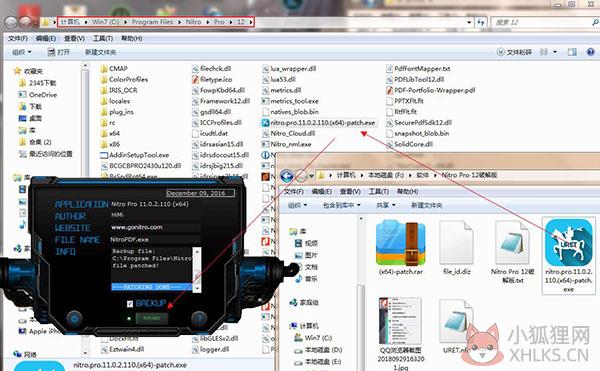Open the CMAP folder
This screenshot has height=371, width=600.
114,69
